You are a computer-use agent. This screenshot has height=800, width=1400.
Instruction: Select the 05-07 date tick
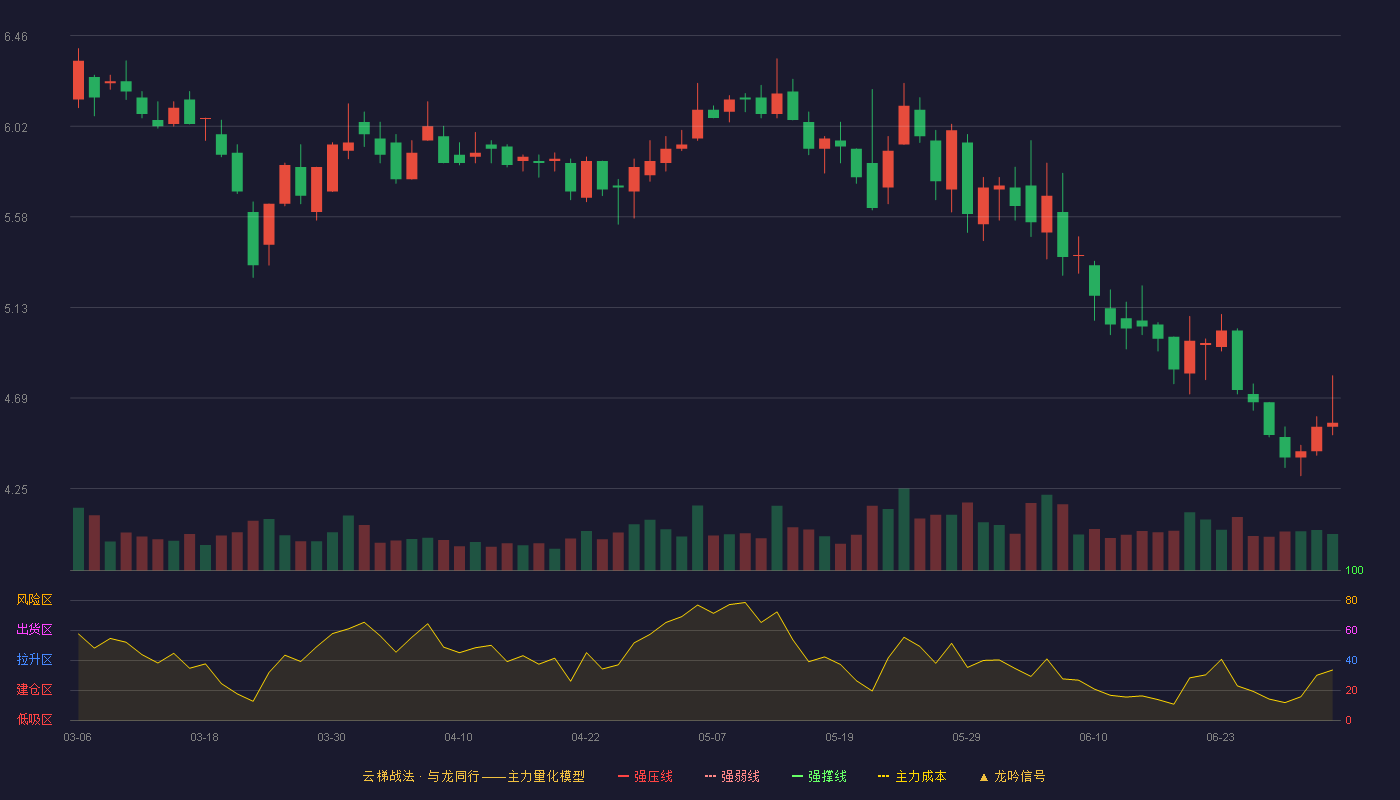[712, 737]
